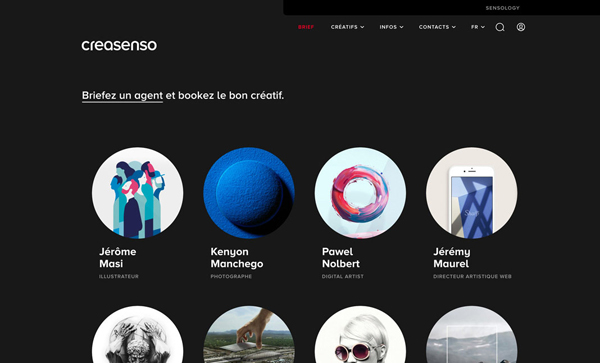
Task: Open the sunglasses woman portrait thumbnail
Action: coord(360,334)
